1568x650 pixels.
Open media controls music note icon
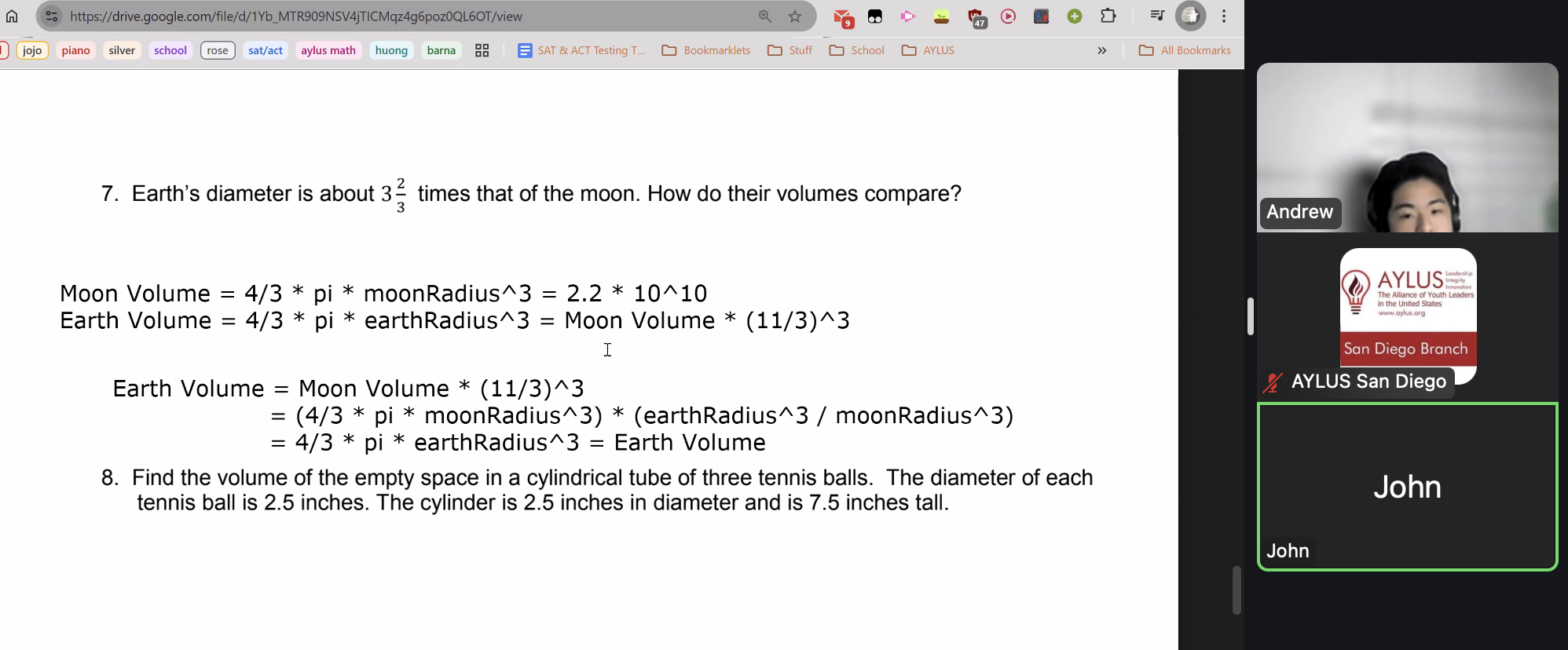pyautogui.click(x=1156, y=16)
